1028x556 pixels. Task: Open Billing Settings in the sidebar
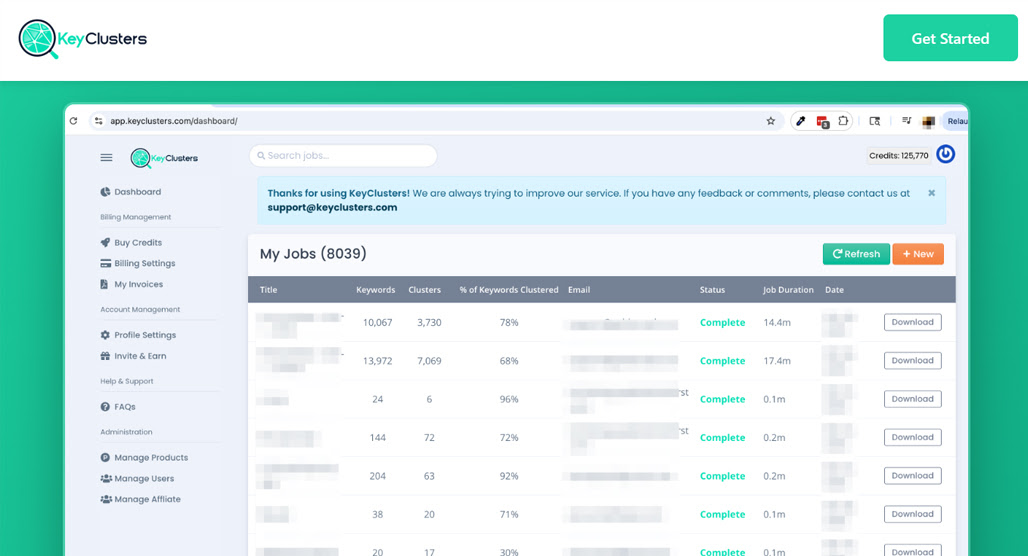pyautogui.click(x=138, y=263)
